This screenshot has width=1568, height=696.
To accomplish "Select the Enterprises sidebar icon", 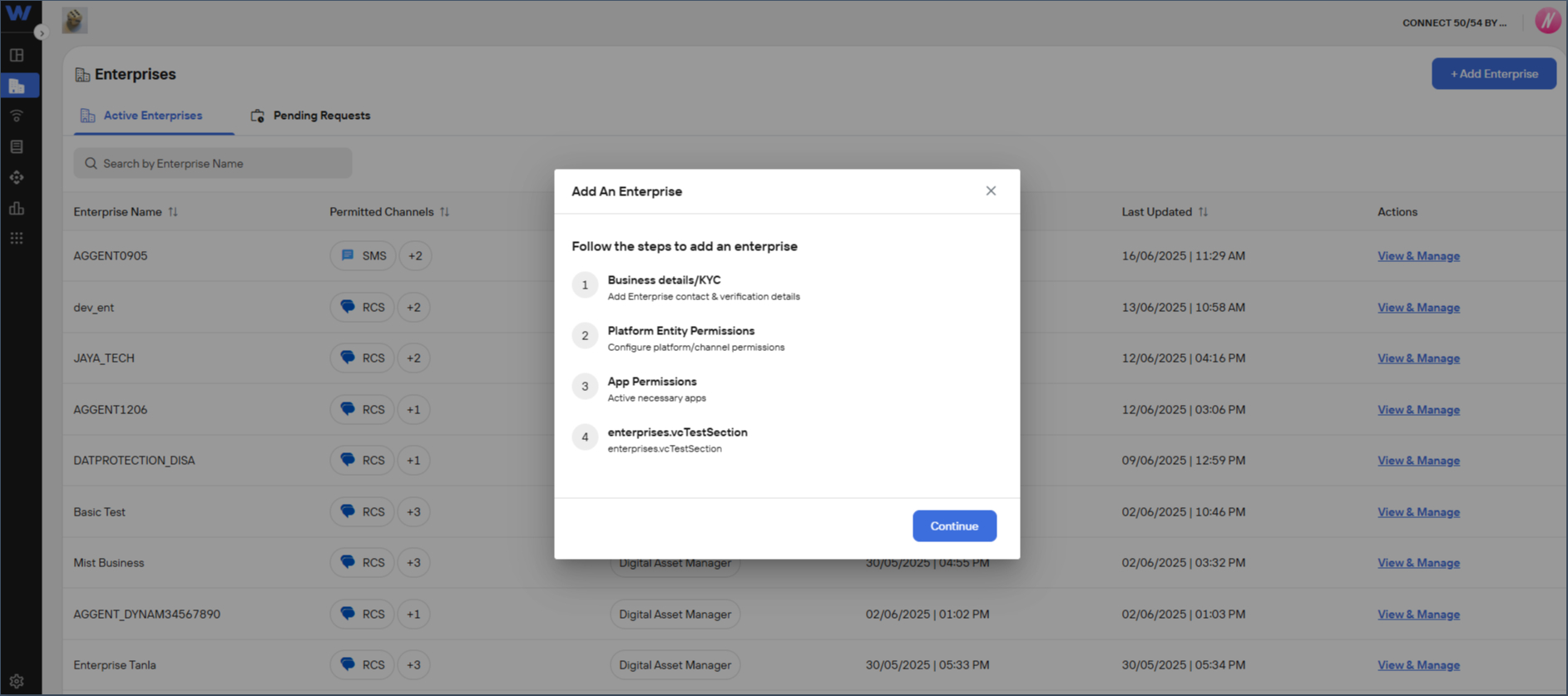I will tap(18, 86).
